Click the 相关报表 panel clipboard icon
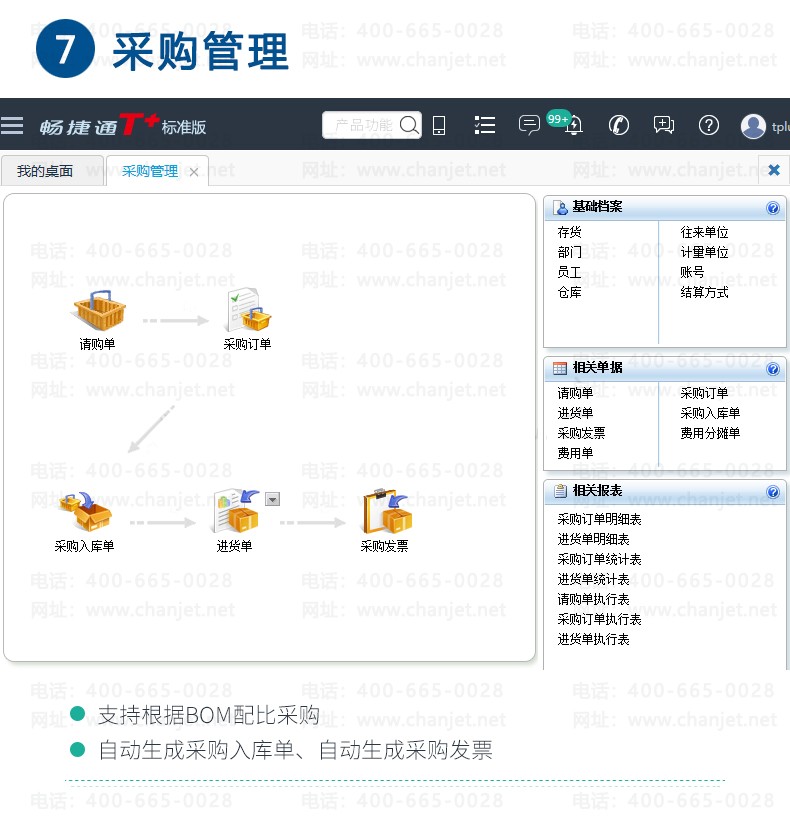 [560, 491]
